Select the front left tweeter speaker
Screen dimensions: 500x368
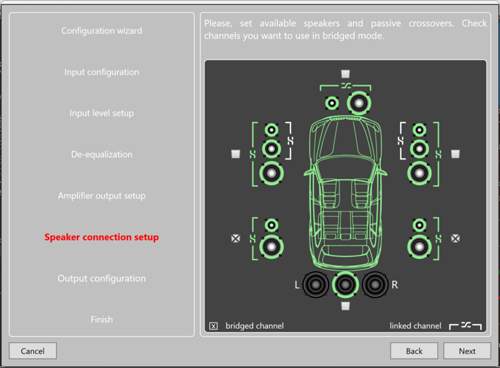[x=271, y=130]
